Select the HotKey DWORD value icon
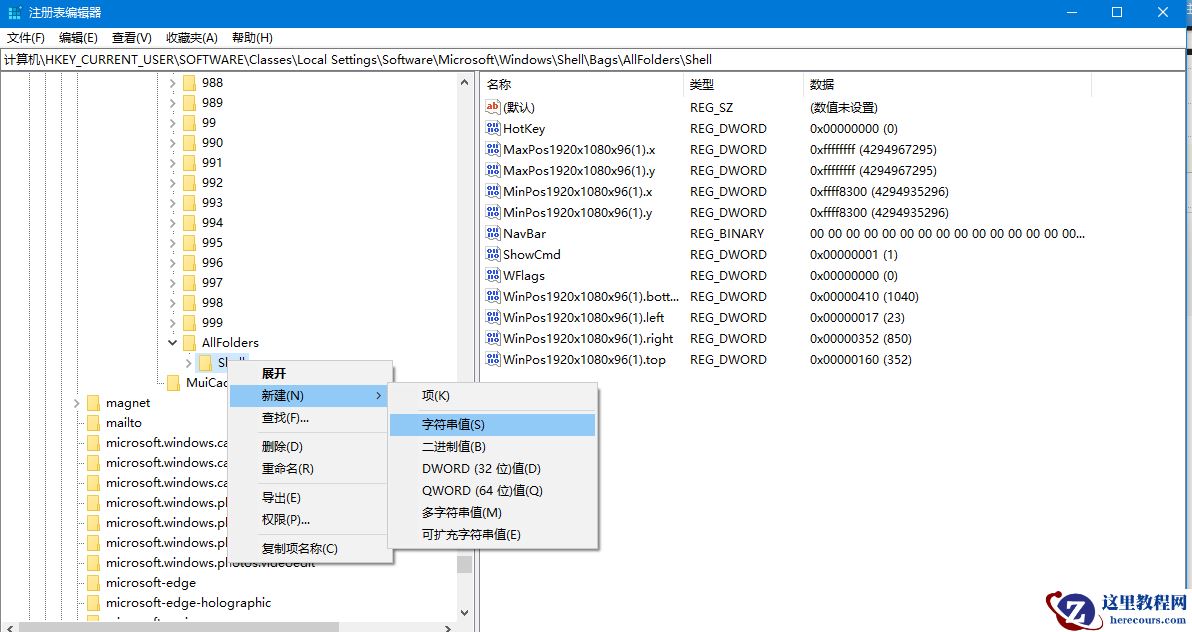The height and width of the screenshot is (632, 1192). click(492, 128)
